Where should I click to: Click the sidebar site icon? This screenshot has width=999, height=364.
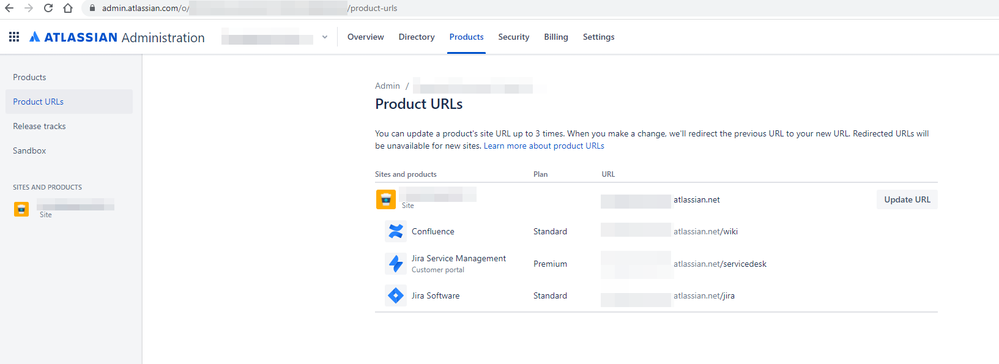point(21,209)
